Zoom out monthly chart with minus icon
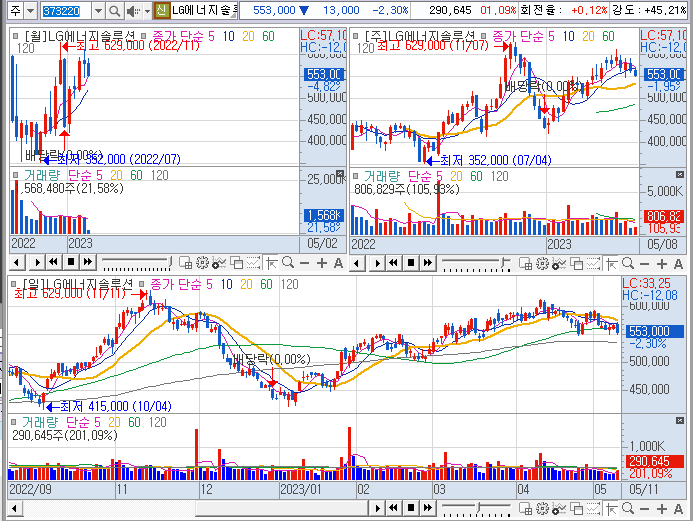Image resolution: width=693 pixels, height=521 pixels. tap(304, 263)
